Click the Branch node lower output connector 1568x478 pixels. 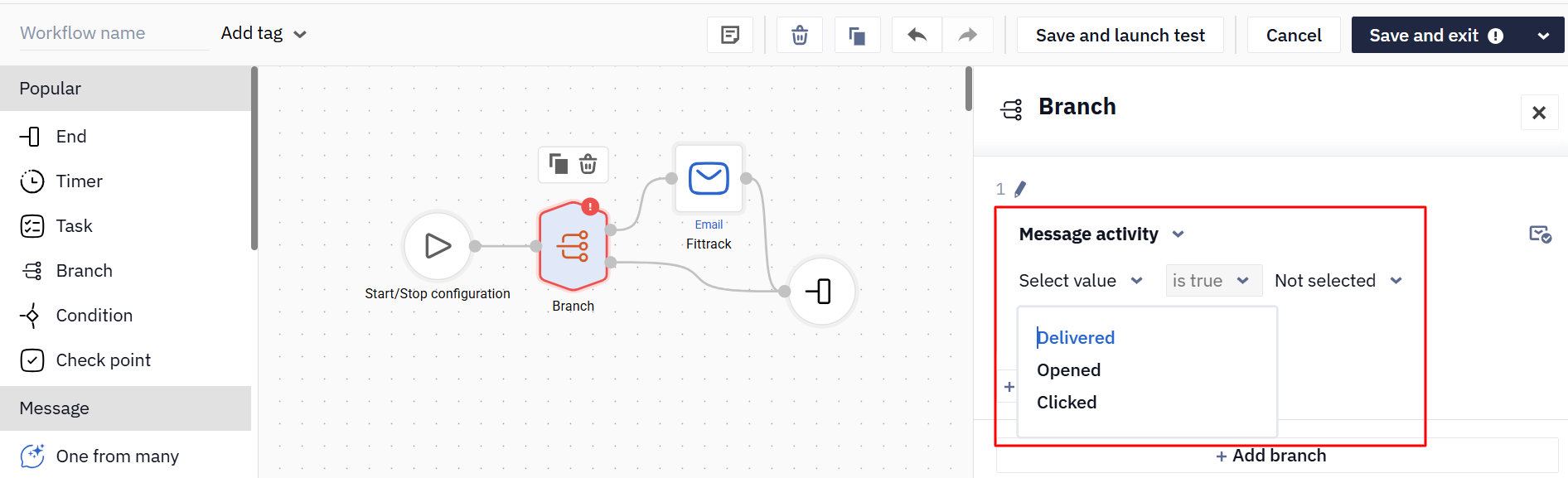coord(611,263)
